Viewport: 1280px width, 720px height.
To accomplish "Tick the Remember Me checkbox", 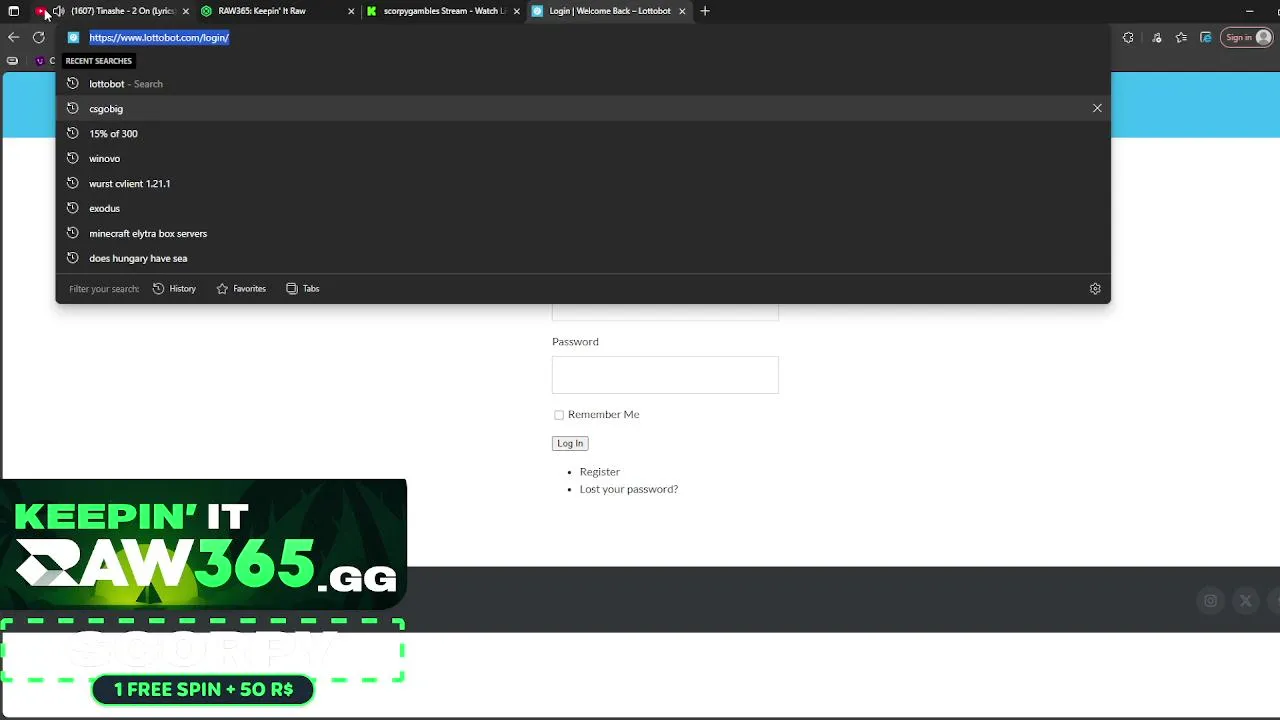I will point(559,415).
